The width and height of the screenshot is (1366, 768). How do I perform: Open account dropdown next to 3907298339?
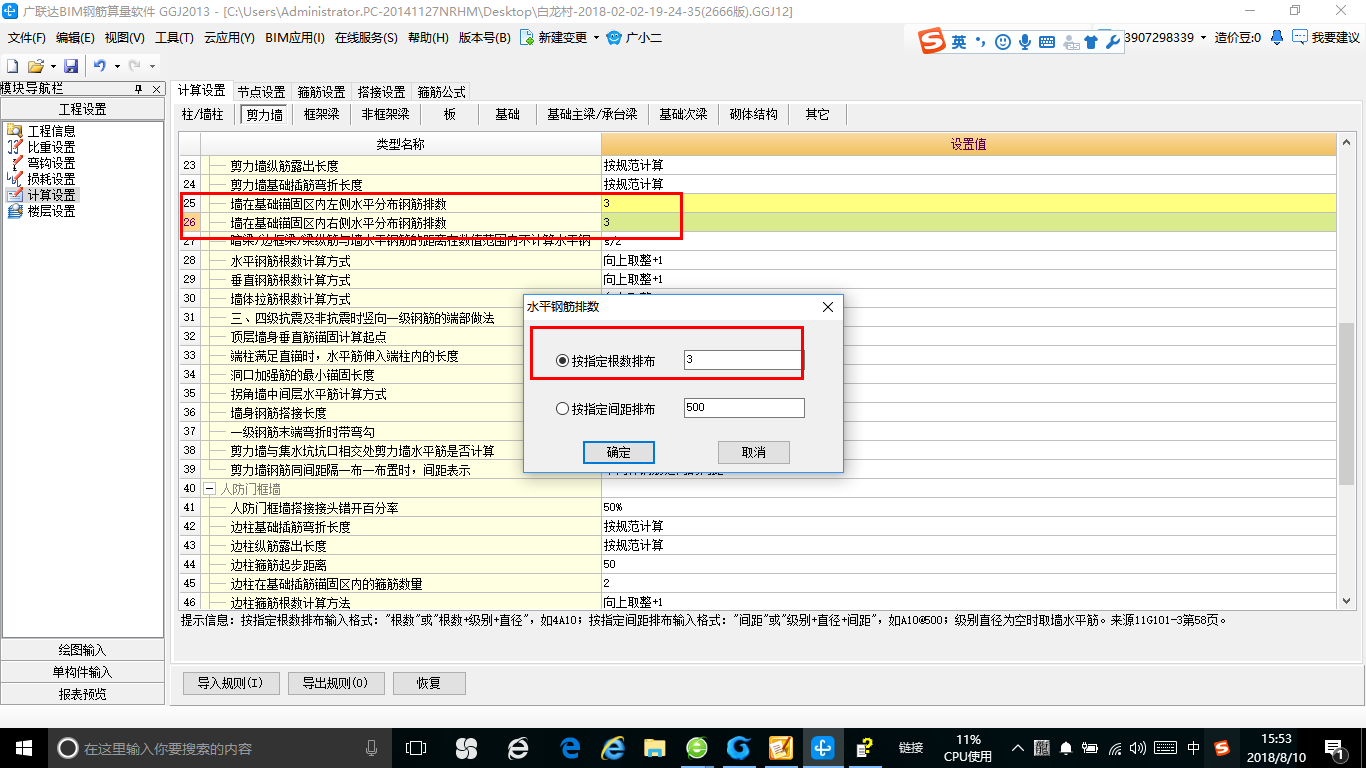tap(1203, 38)
